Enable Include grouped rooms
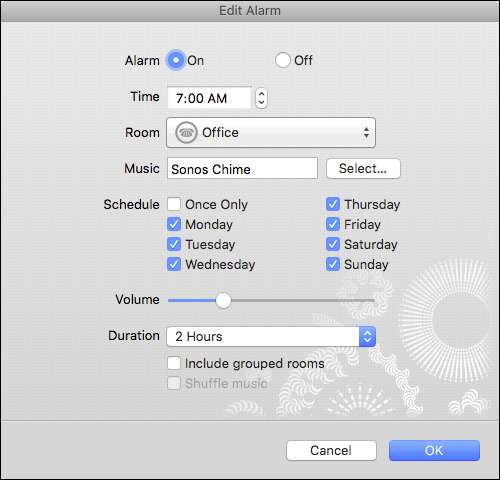Viewport: 500px width, 480px height. 174,363
